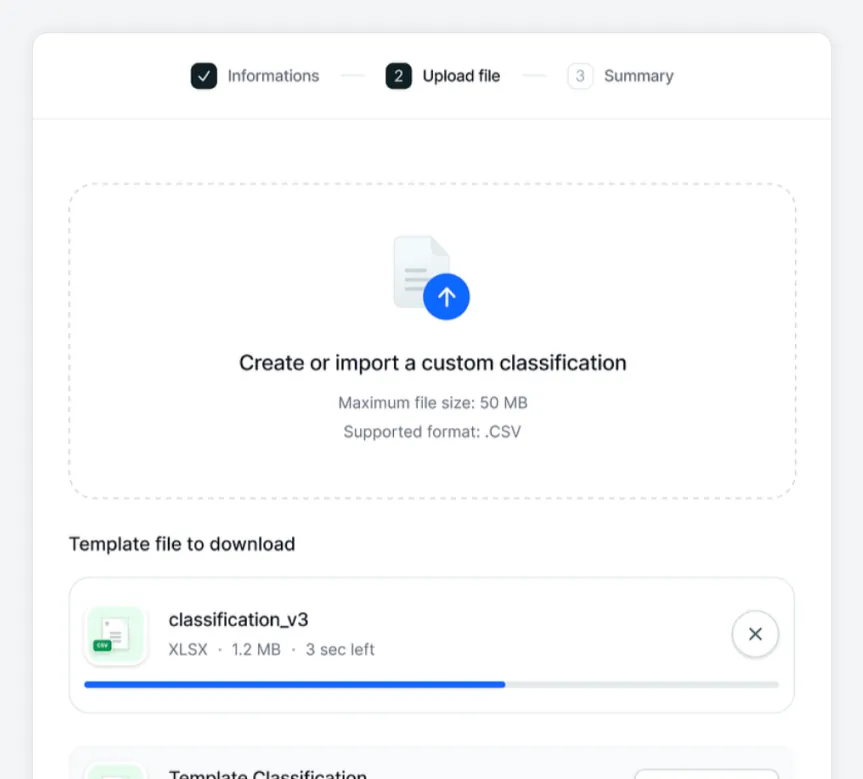Click the Template Classification file name

(267, 773)
